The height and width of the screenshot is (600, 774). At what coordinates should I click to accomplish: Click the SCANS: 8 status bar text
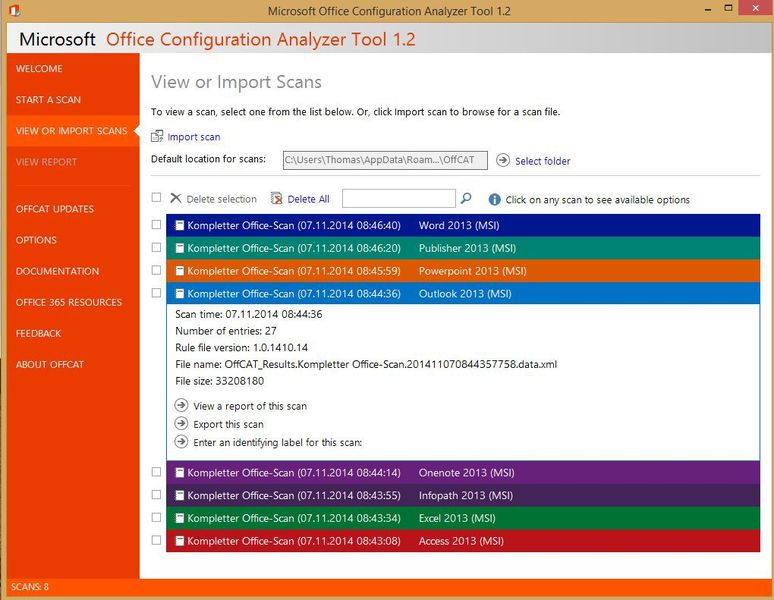click(x=30, y=587)
